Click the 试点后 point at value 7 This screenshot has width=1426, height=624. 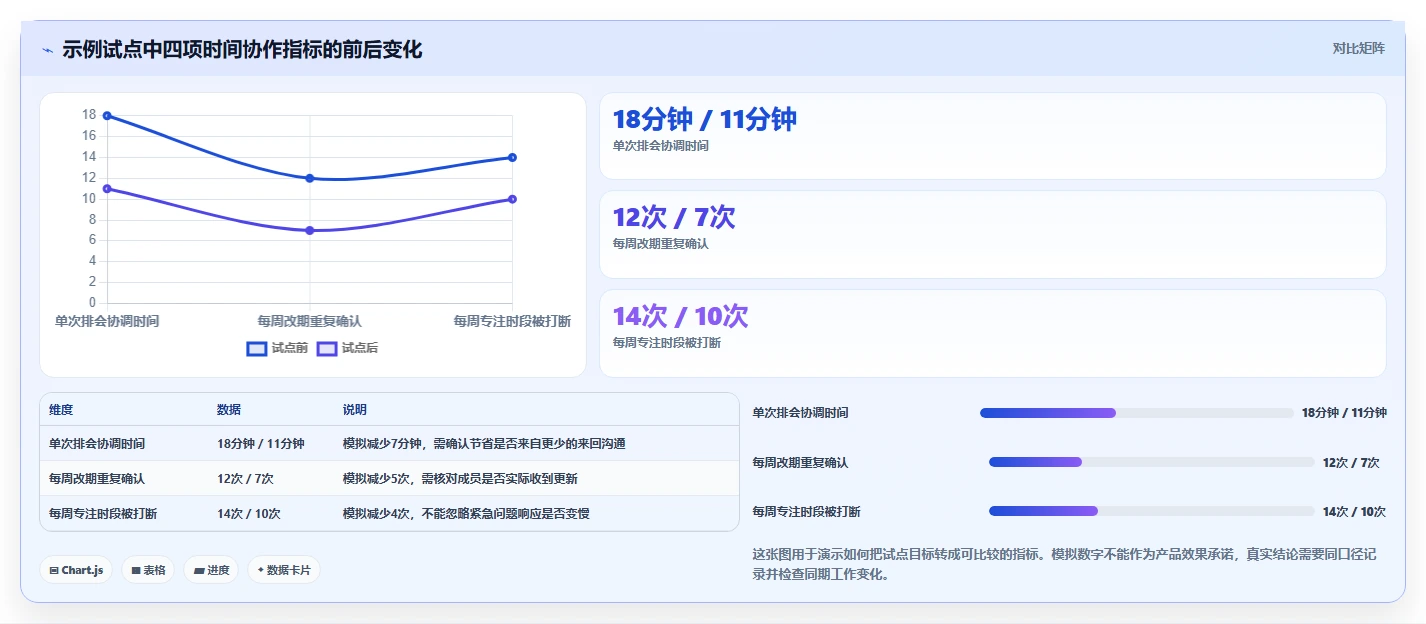pos(310,230)
